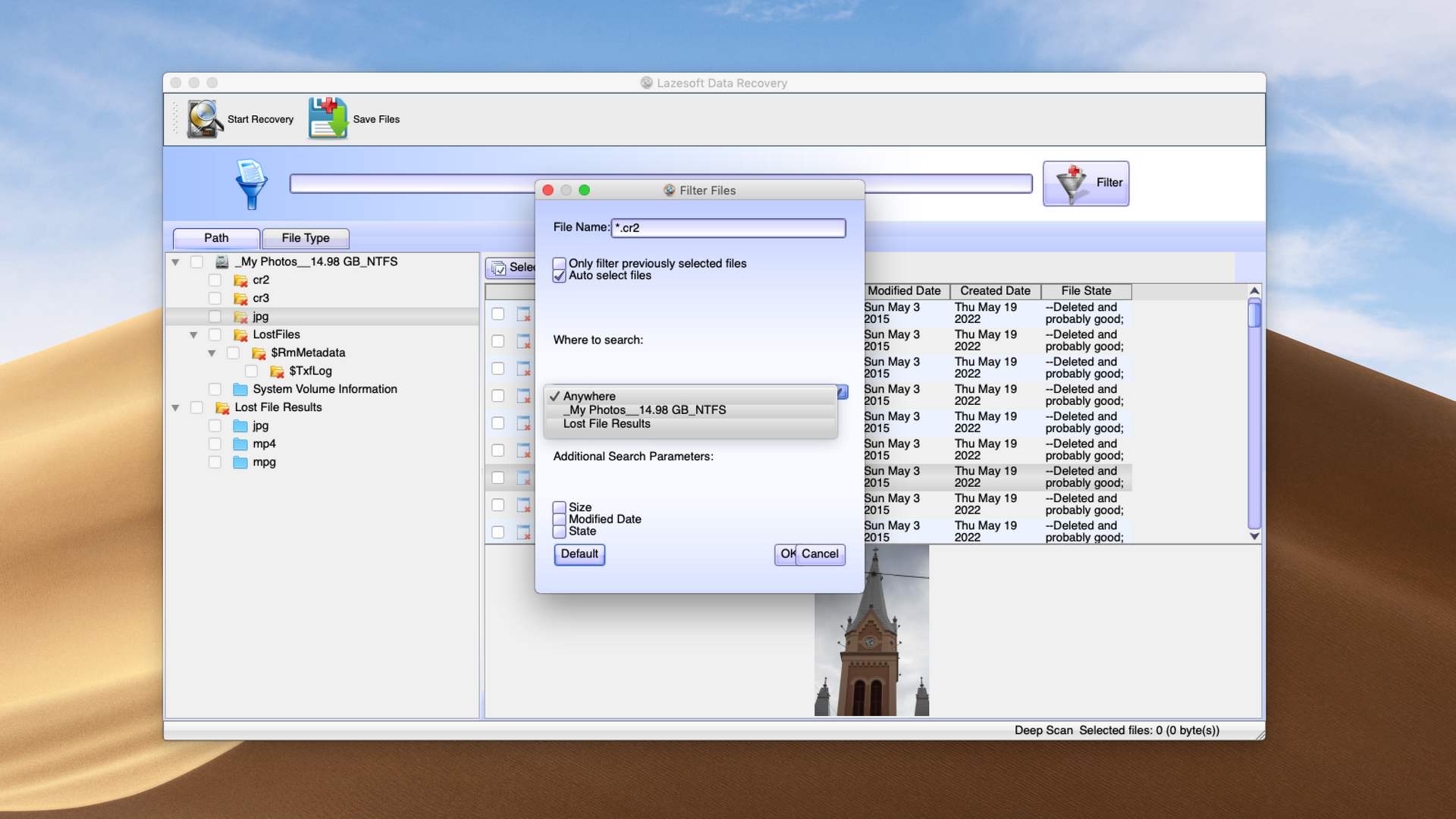This screenshot has height=819, width=1456.
Task: Click the main filter text bar
Action: (x=661, y=184)
